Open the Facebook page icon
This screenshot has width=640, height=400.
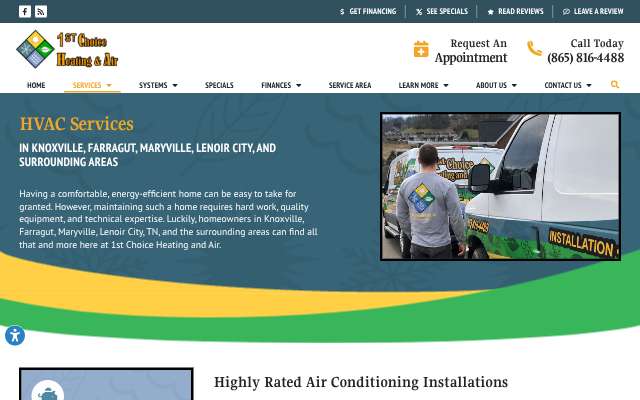coord(25,11)
